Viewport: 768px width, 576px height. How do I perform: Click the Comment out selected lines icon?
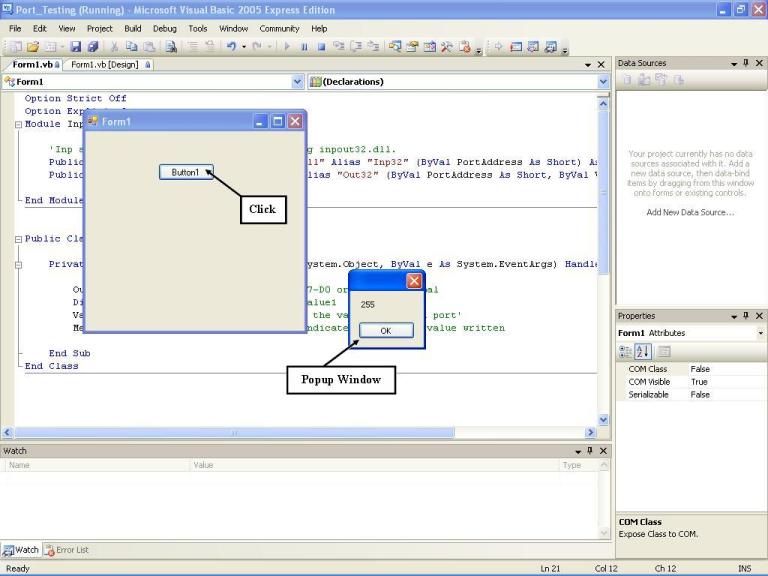(x=193, y=47)
